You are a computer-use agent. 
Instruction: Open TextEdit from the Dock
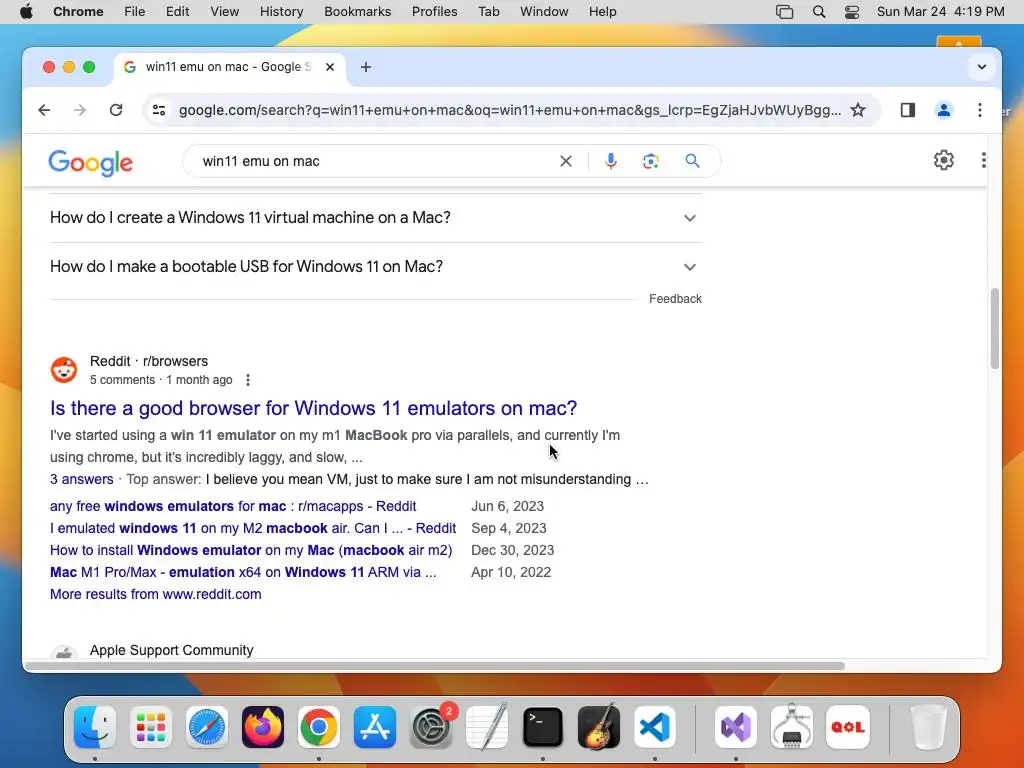click(487, 727)
